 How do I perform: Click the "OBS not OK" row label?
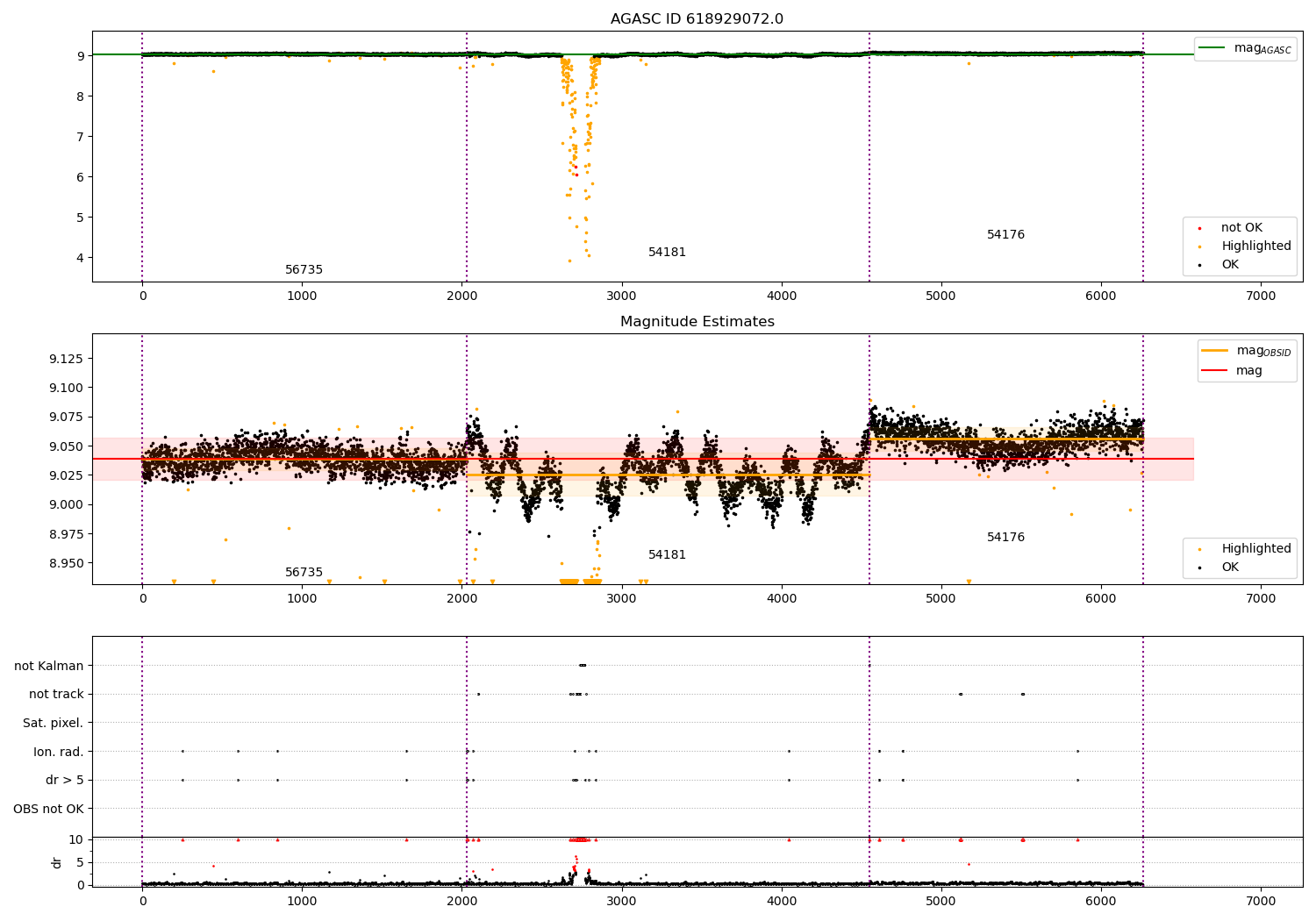49,809
